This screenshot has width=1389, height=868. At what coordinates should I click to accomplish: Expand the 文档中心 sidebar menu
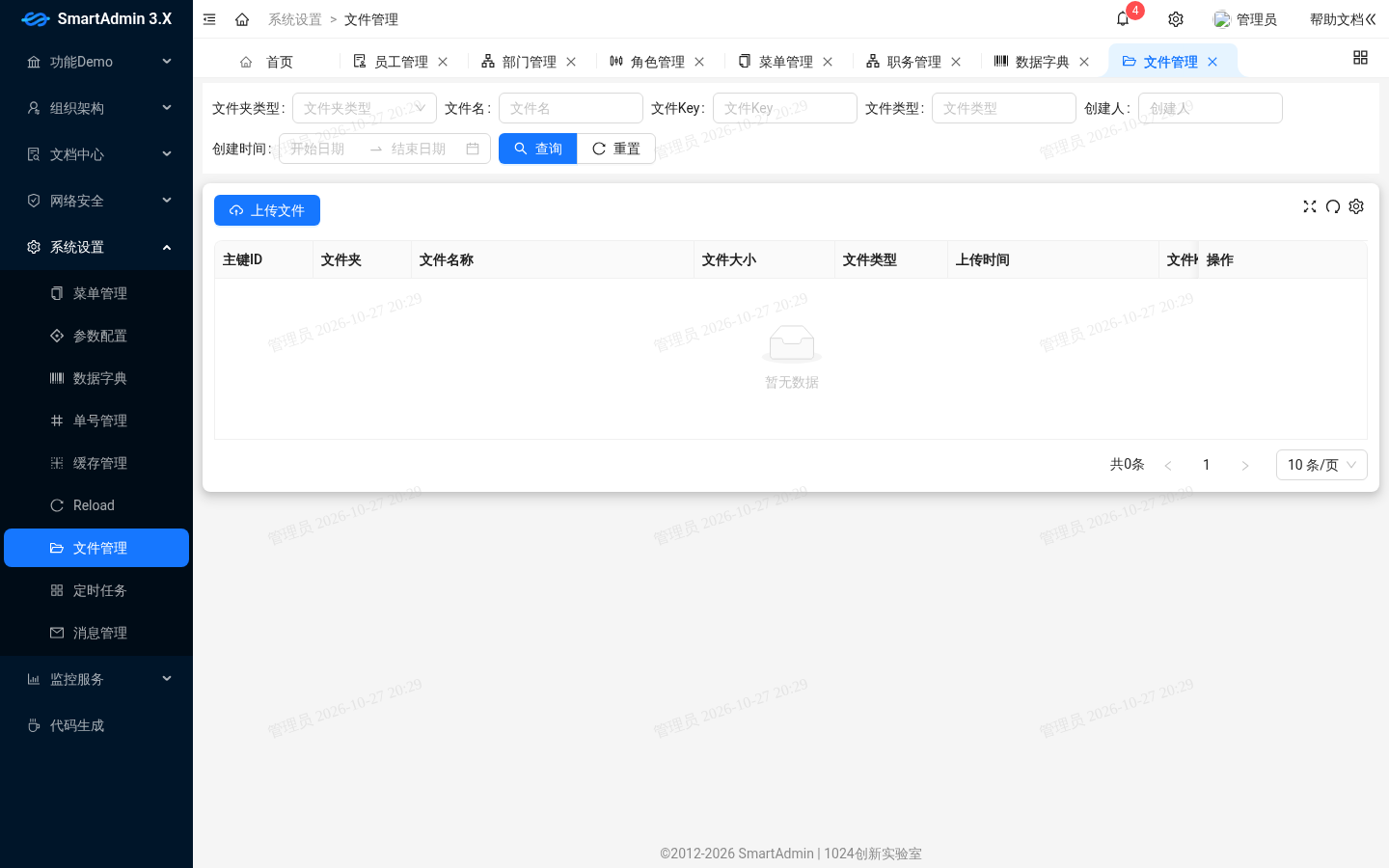pos(96,154)
